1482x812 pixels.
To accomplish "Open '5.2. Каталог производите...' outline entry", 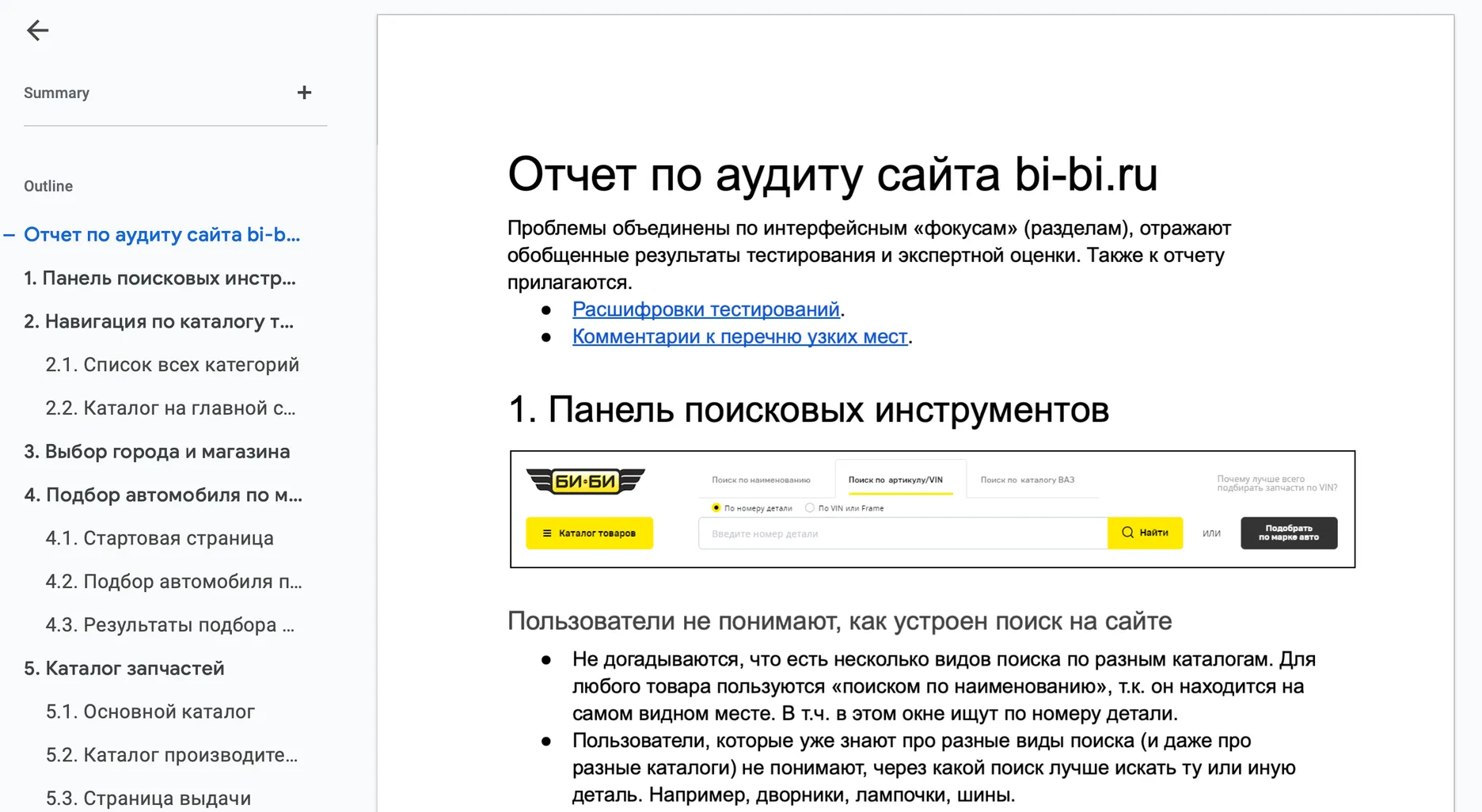I will pos(172,755).
